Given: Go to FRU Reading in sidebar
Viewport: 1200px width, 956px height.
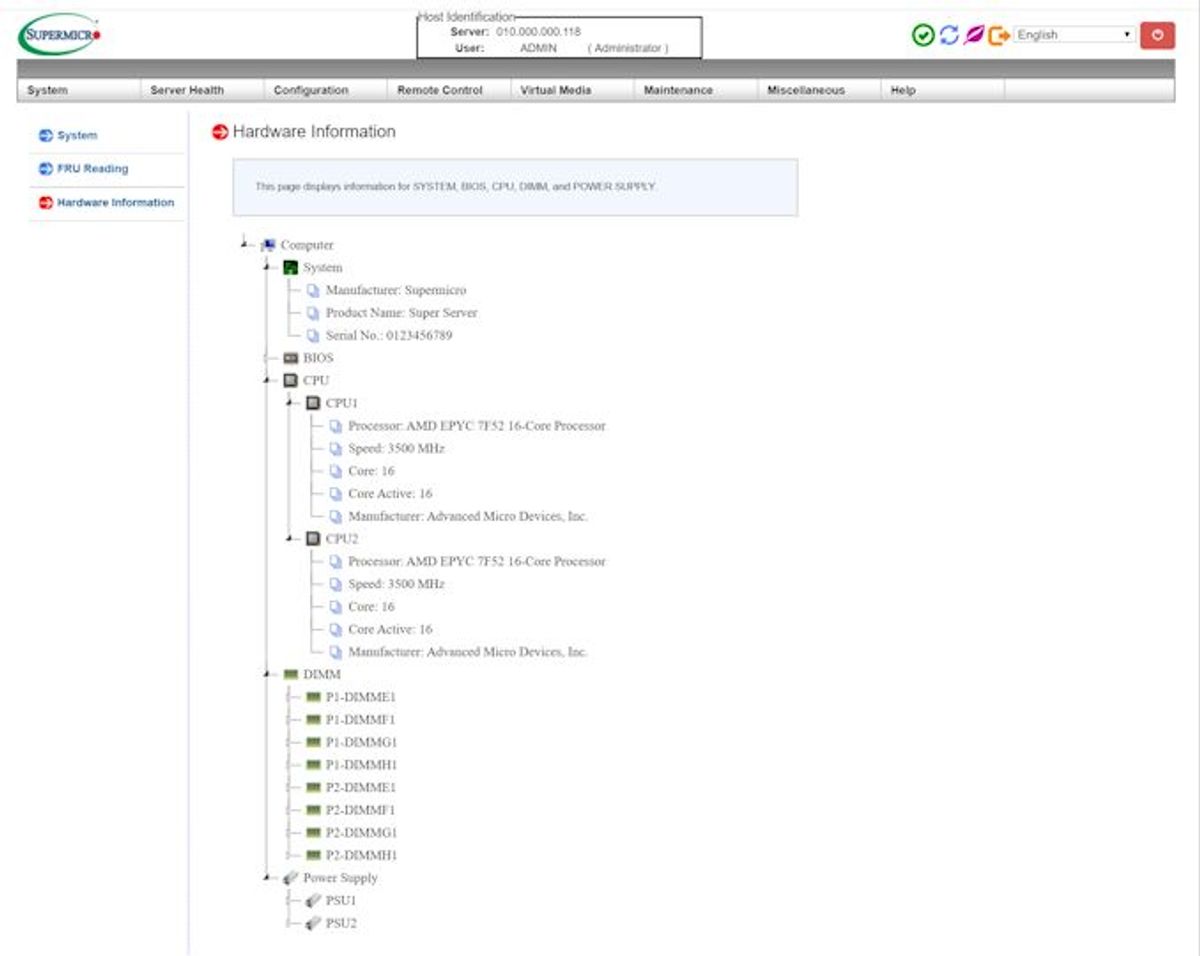Looking at the screenshot, I should pyautogui.click(x=92, y=169).
